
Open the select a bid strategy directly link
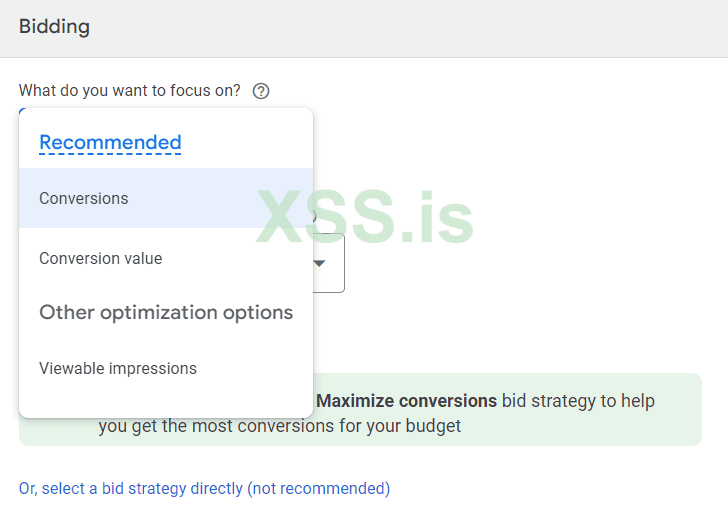[204, 488]
